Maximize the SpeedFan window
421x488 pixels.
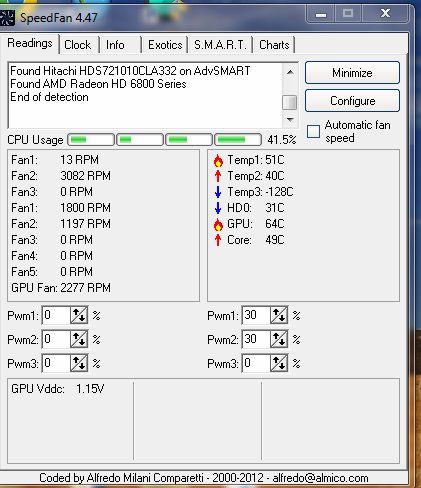(348, 14)
